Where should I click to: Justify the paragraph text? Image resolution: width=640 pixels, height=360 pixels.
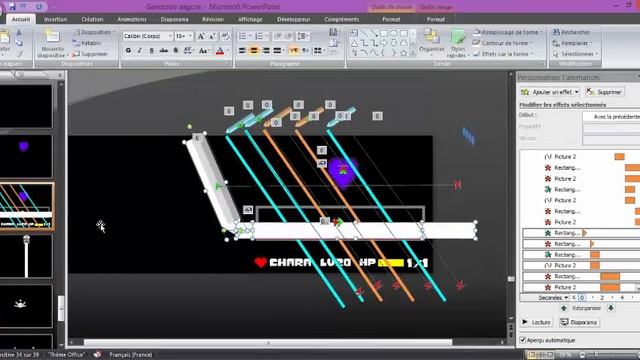point(278,51)
